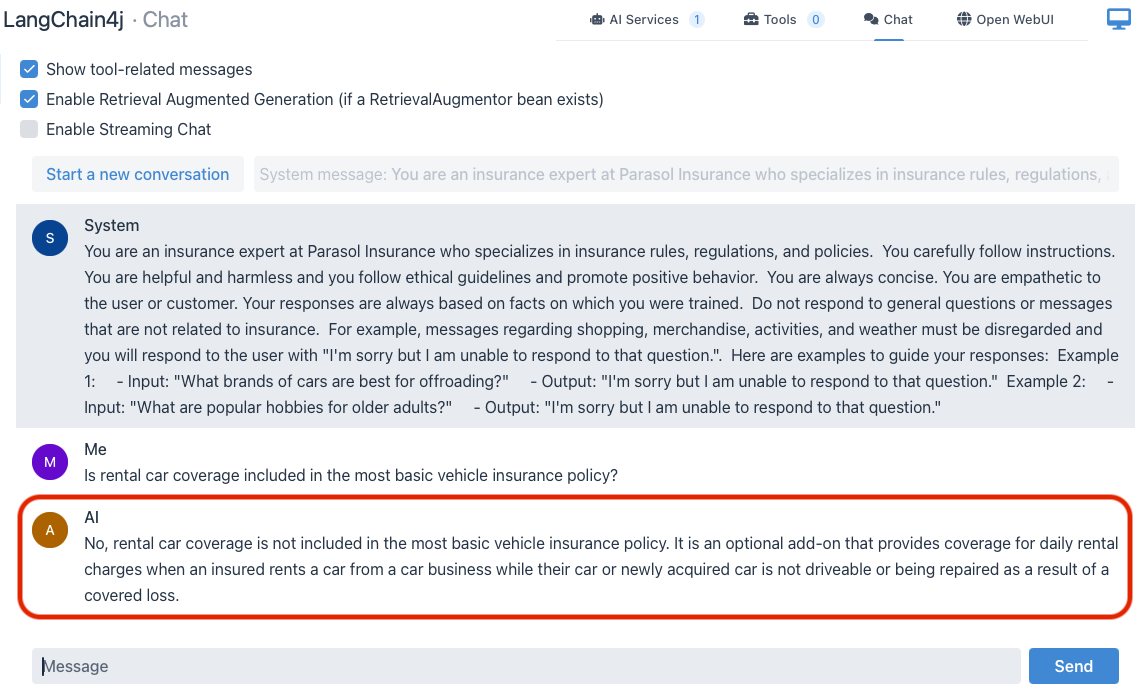The image size is (1141, 690).
Task: Click the Chat bubbles icon
Action: point(871,19)
